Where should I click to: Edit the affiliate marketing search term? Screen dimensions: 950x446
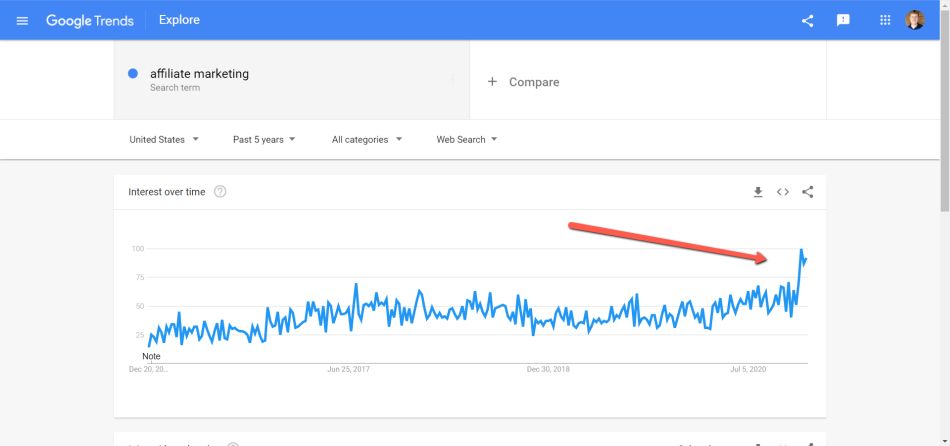pos(199,74)
